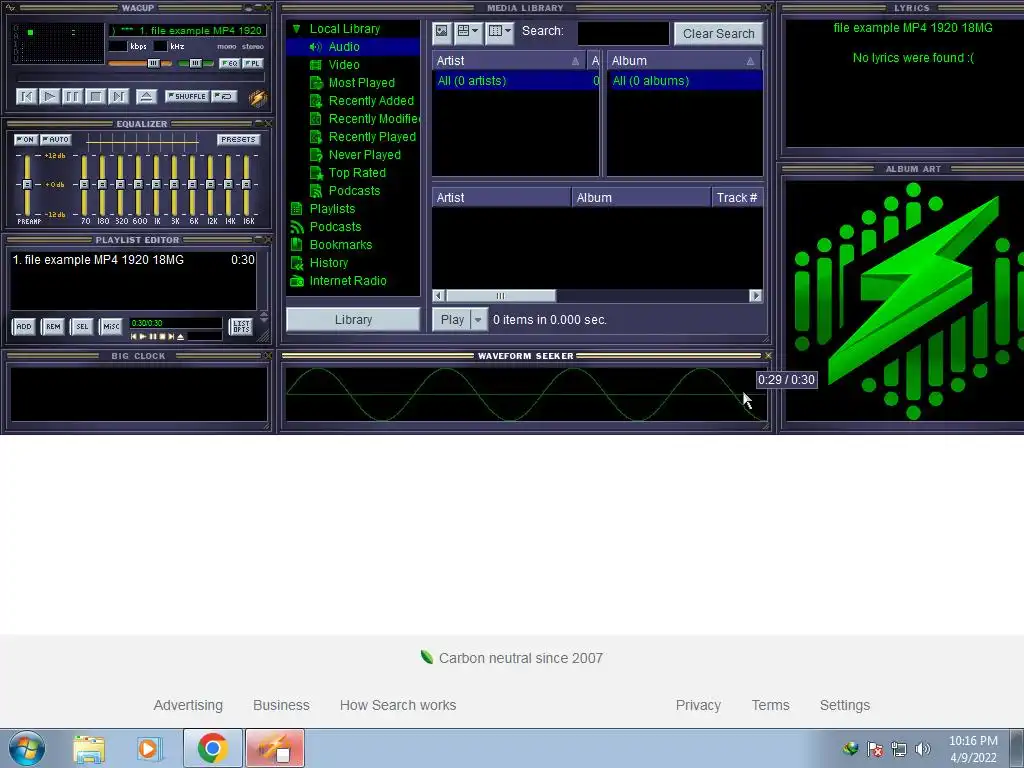Screen dimensions: 1024x768
Task: Click the waveform in Waveform Seeker
Action: click(525, 394)
